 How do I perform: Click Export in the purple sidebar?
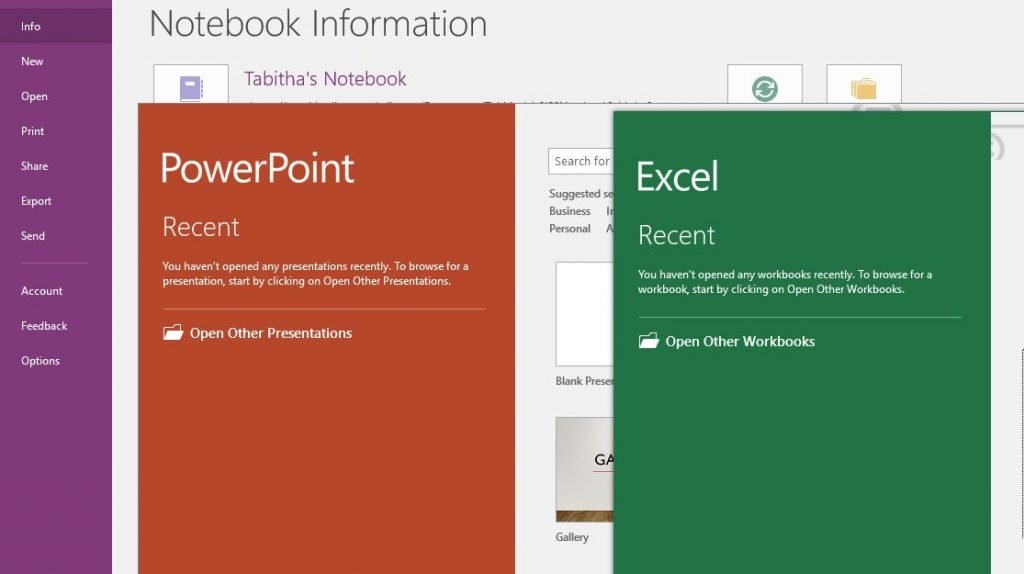(x=36, y=201)
